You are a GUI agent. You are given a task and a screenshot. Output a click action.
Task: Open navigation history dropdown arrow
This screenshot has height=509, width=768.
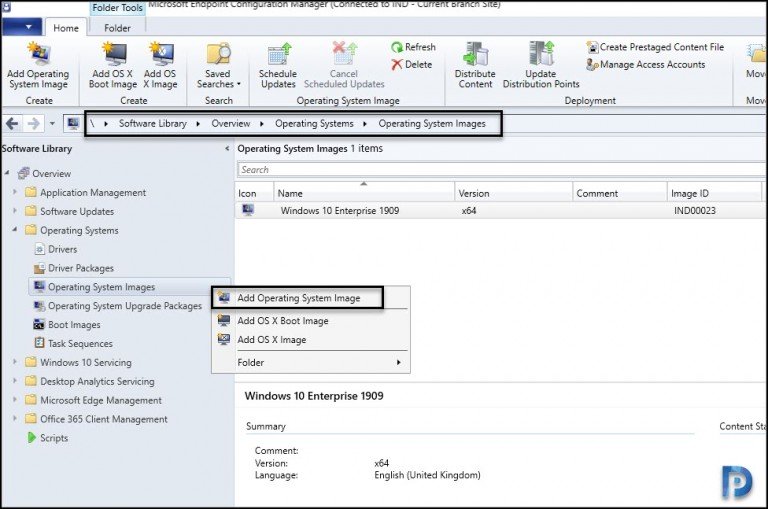tap(52, 123)
